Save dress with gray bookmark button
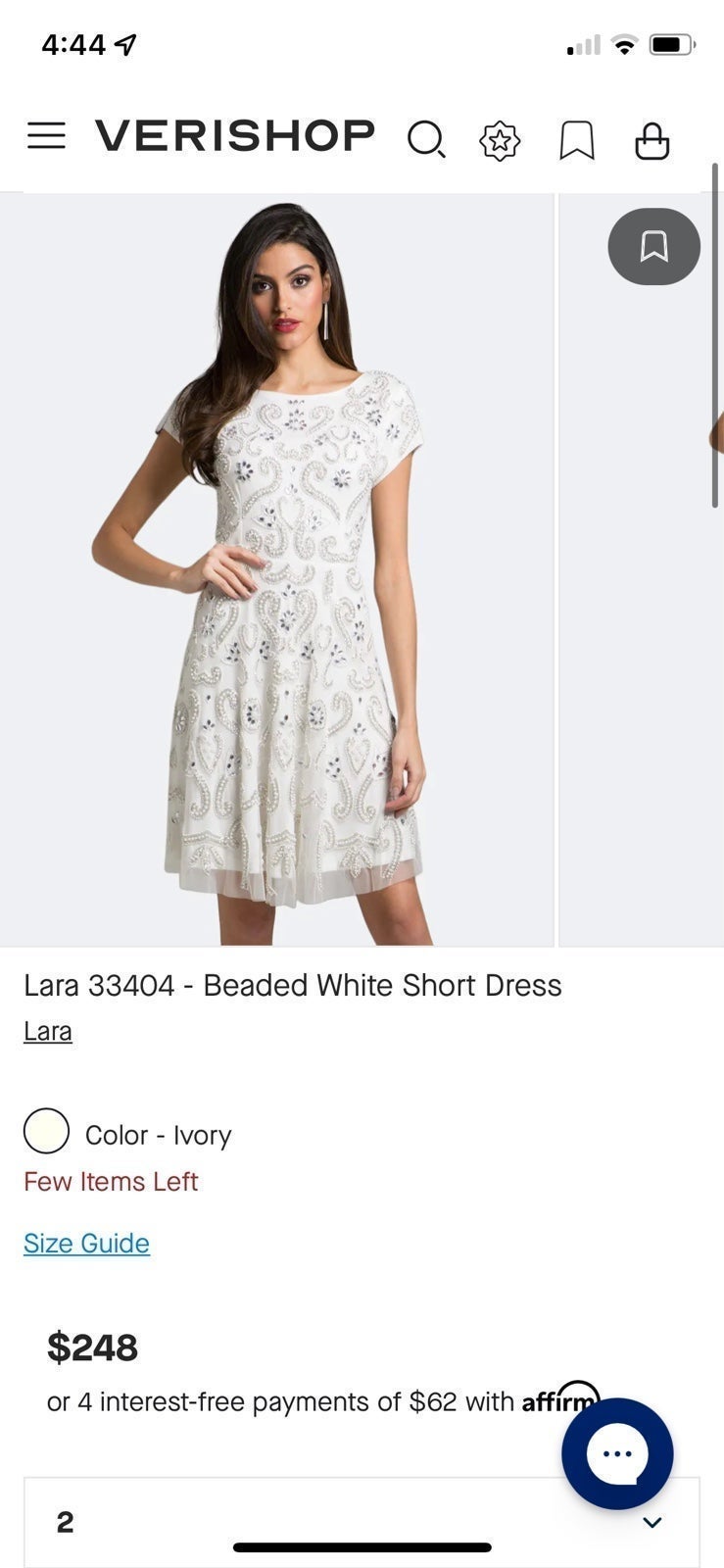The image size is (724, 1568). click(x=654, y=246)
